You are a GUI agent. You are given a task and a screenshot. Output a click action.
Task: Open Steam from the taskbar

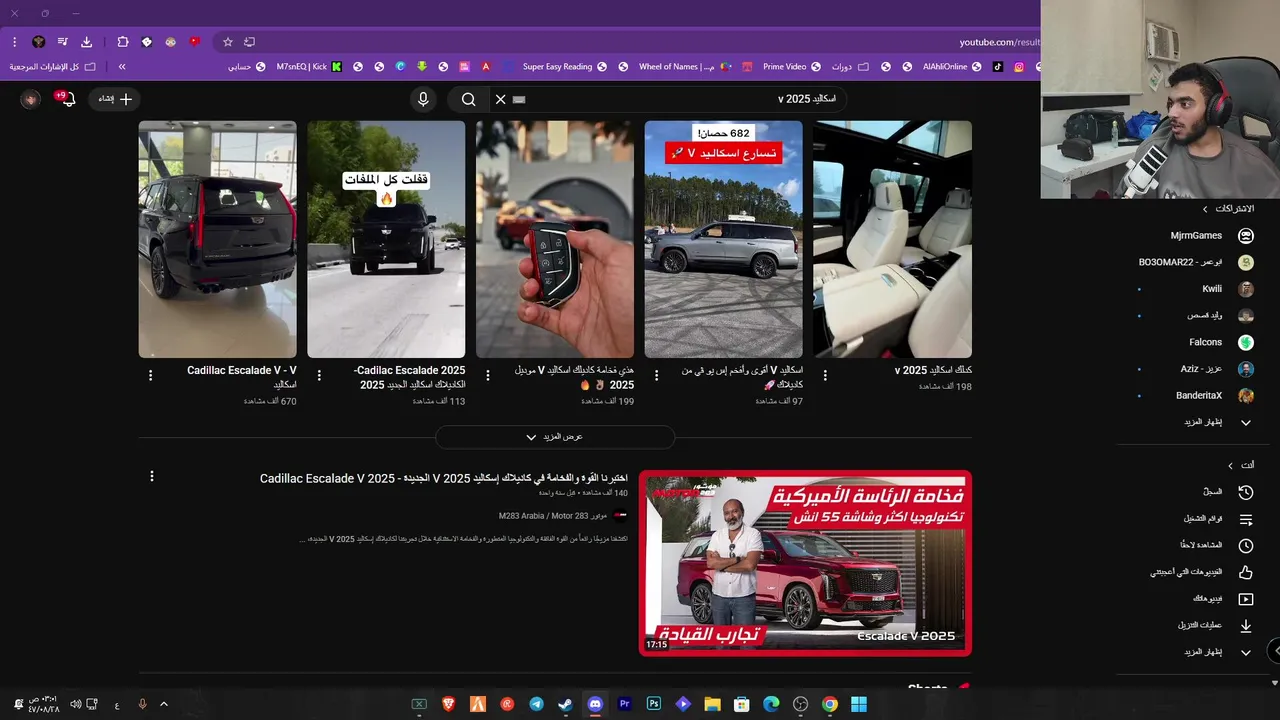566,704
